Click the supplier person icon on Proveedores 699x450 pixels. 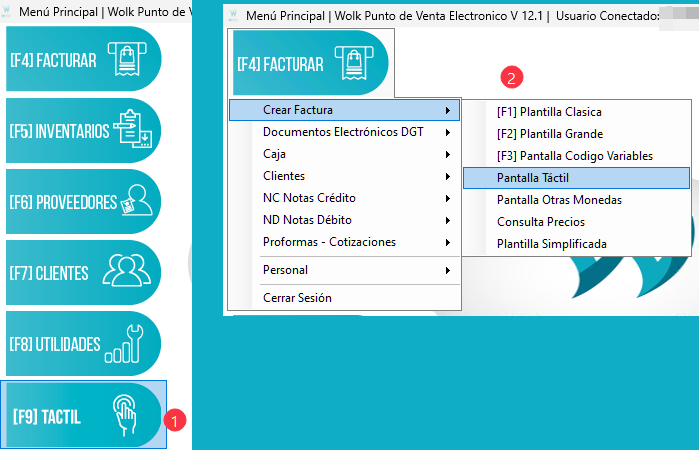point(135,201)
